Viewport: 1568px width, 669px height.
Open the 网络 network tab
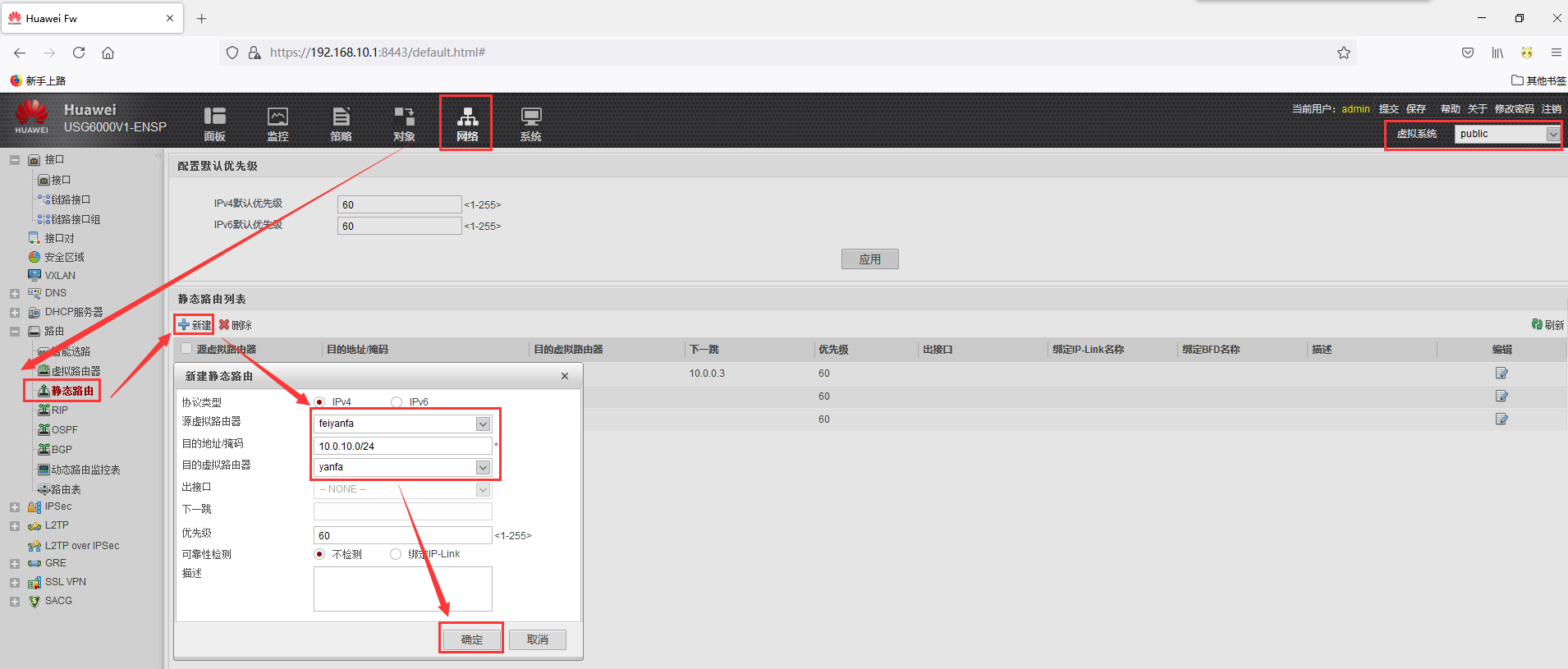coord(467,124)
